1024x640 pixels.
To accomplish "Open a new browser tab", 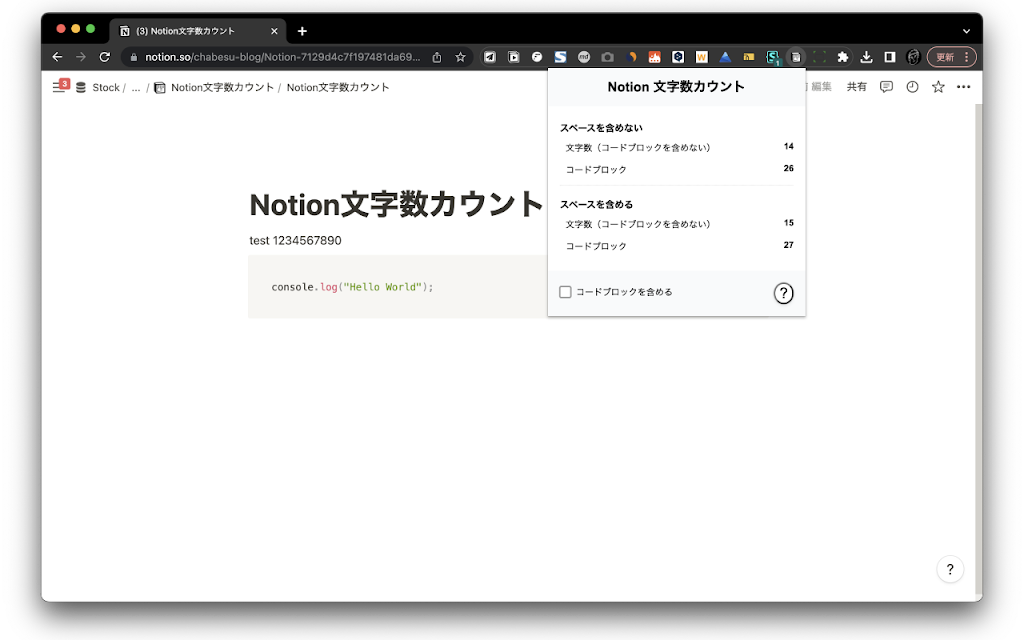I will point(302,31).
